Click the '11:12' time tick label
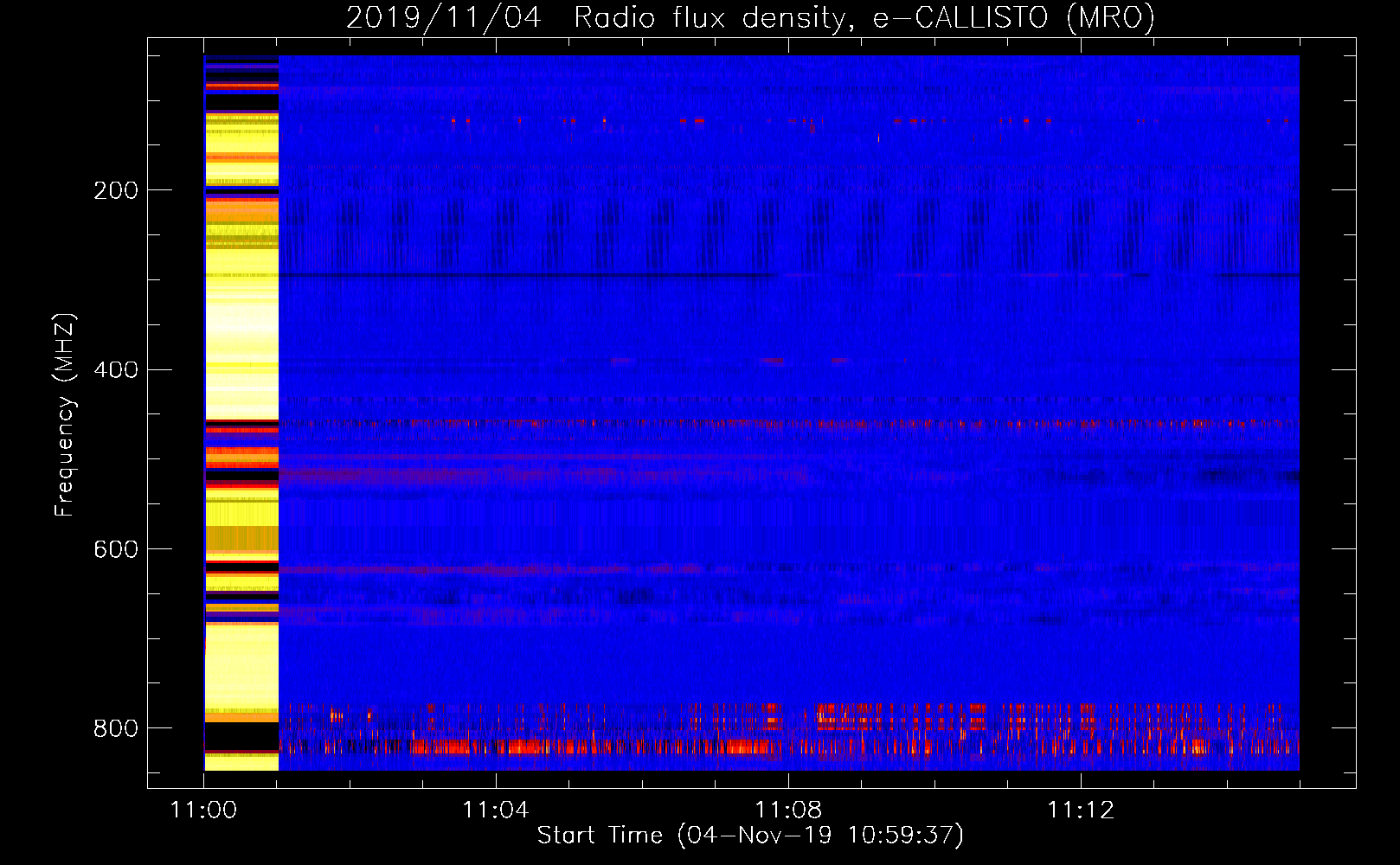This screenshot has width=1400, height=865. coord(1081,811)
